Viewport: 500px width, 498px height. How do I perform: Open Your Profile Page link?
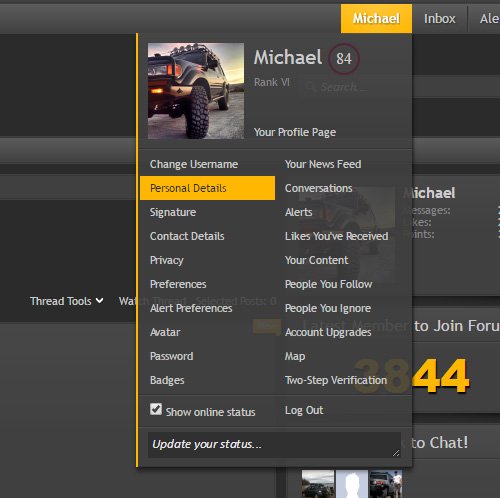click(295, 132)
